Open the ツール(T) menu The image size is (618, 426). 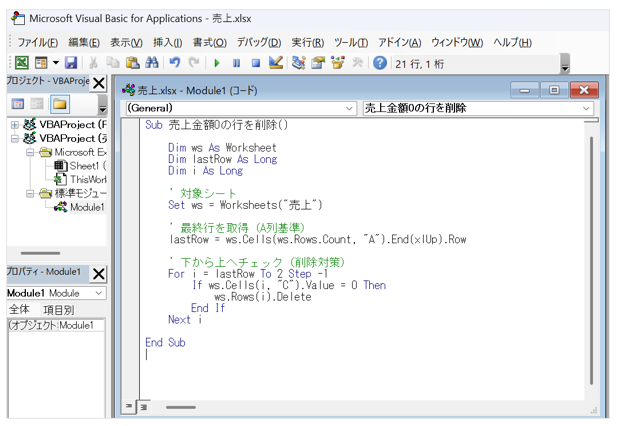[351, 43]
